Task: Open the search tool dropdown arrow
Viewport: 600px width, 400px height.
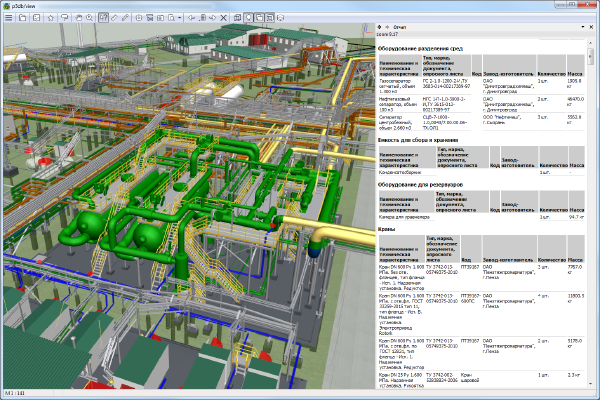Action: tap(179, 17)
